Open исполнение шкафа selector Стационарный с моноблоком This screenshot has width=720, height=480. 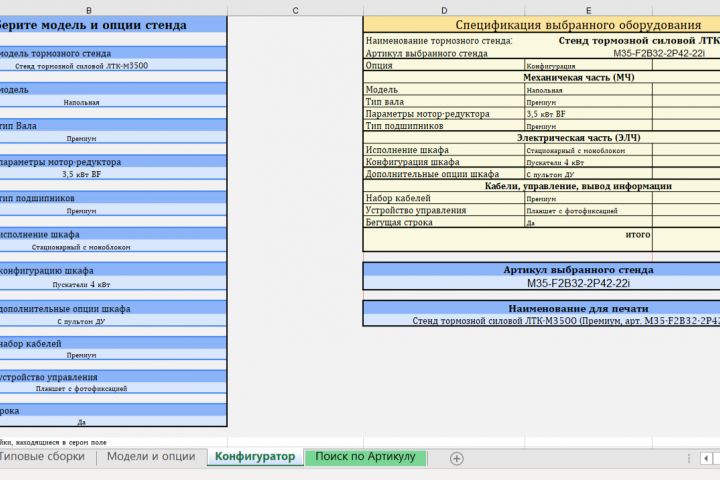(x=112, y=247)
